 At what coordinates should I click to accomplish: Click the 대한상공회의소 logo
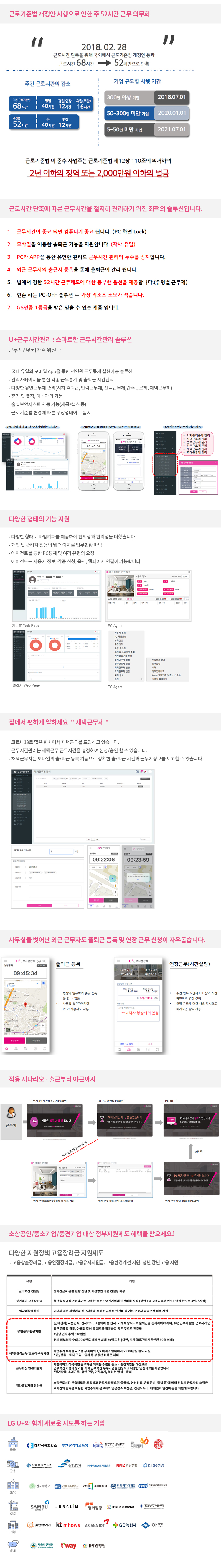pyautogui.click(x=42, y=1446)
